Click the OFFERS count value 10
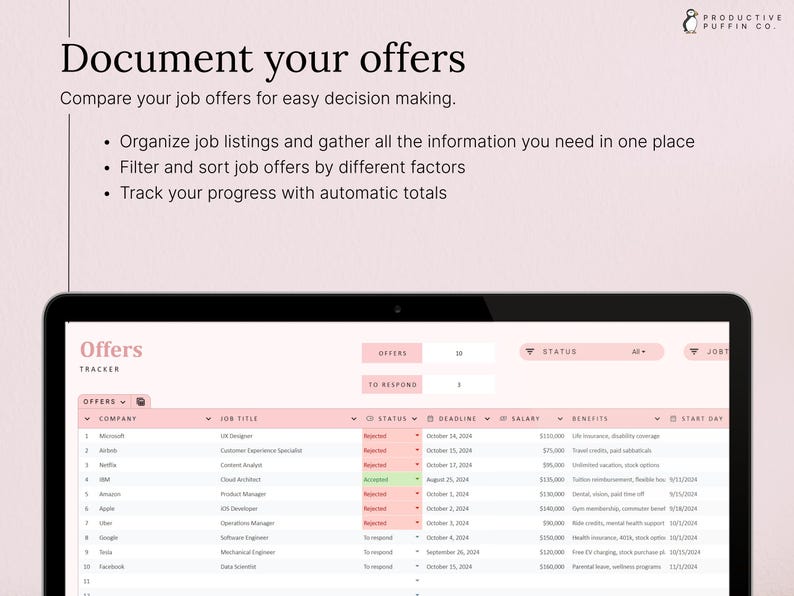This screenshot has height=596, width=794. tap(459, 353)
